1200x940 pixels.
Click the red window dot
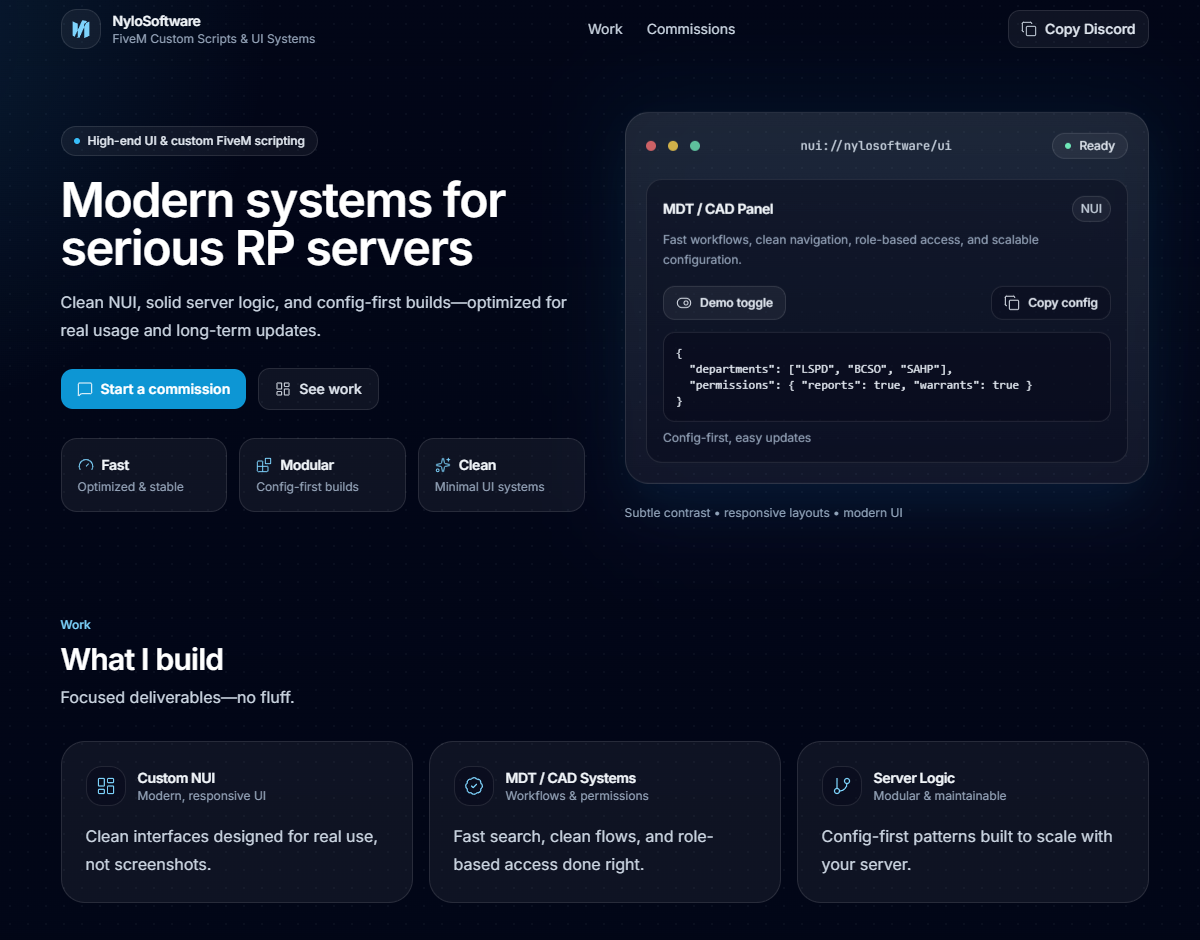point(651,146)
